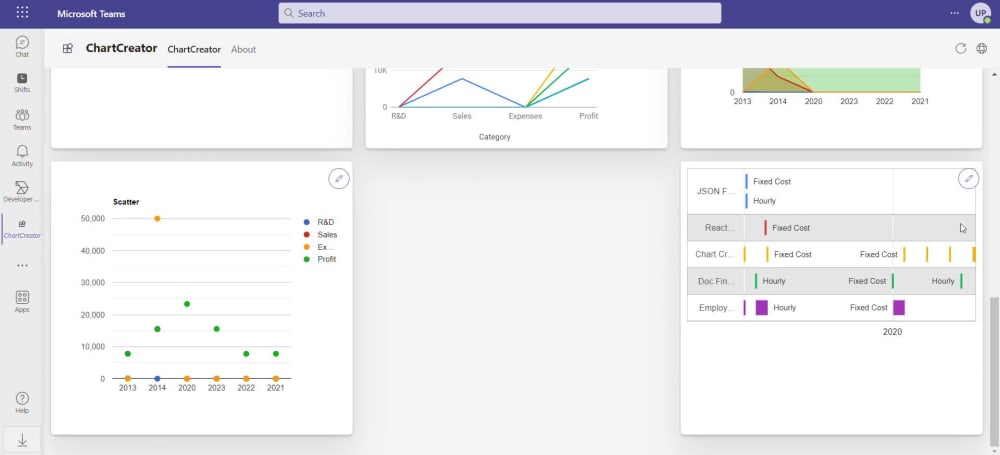
Task: Toggle R&D series in scatter legend
Action: click(x=320, y=222)
